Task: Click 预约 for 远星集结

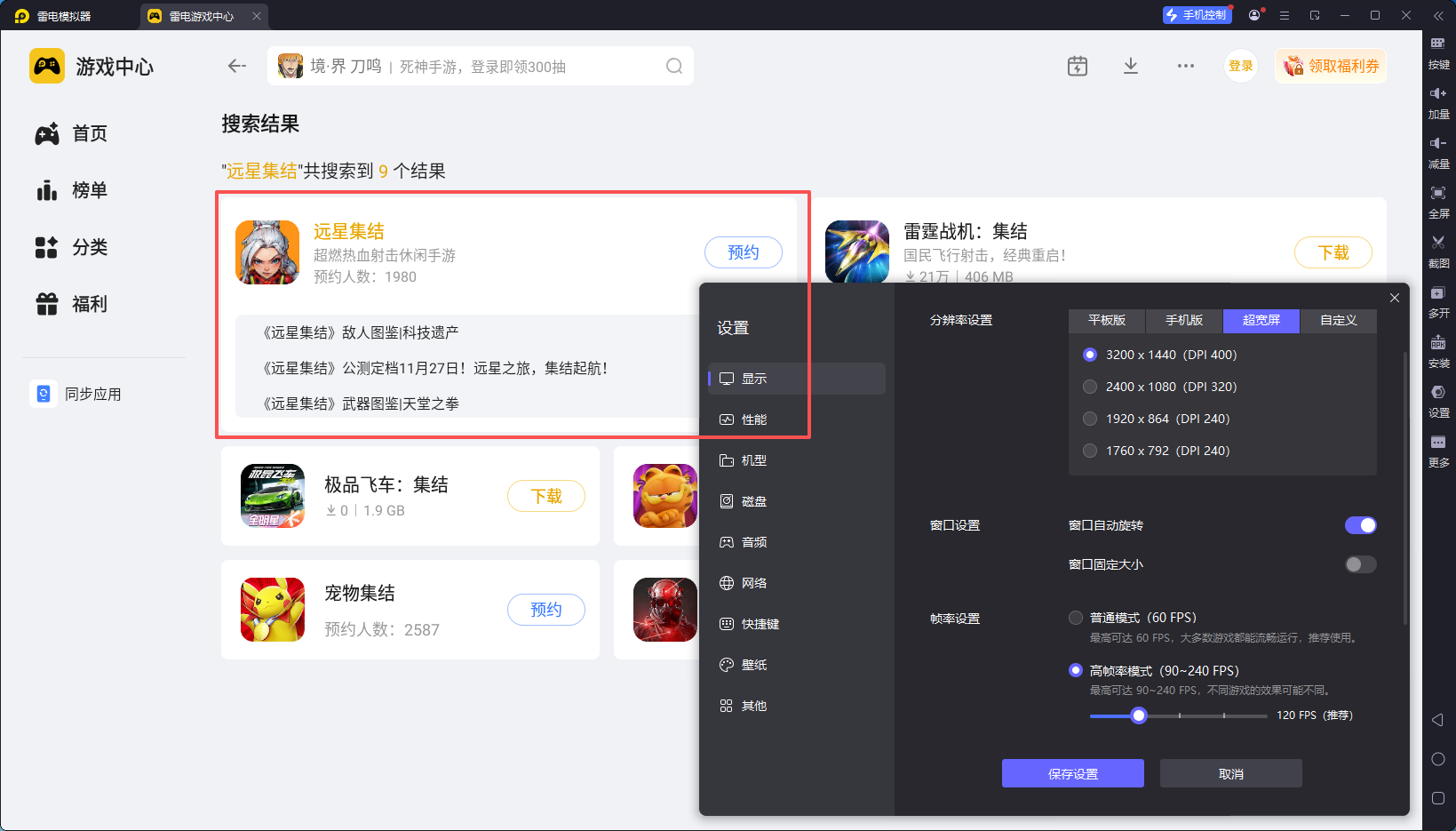Action: pyautogui.click(x=744, y=252)
